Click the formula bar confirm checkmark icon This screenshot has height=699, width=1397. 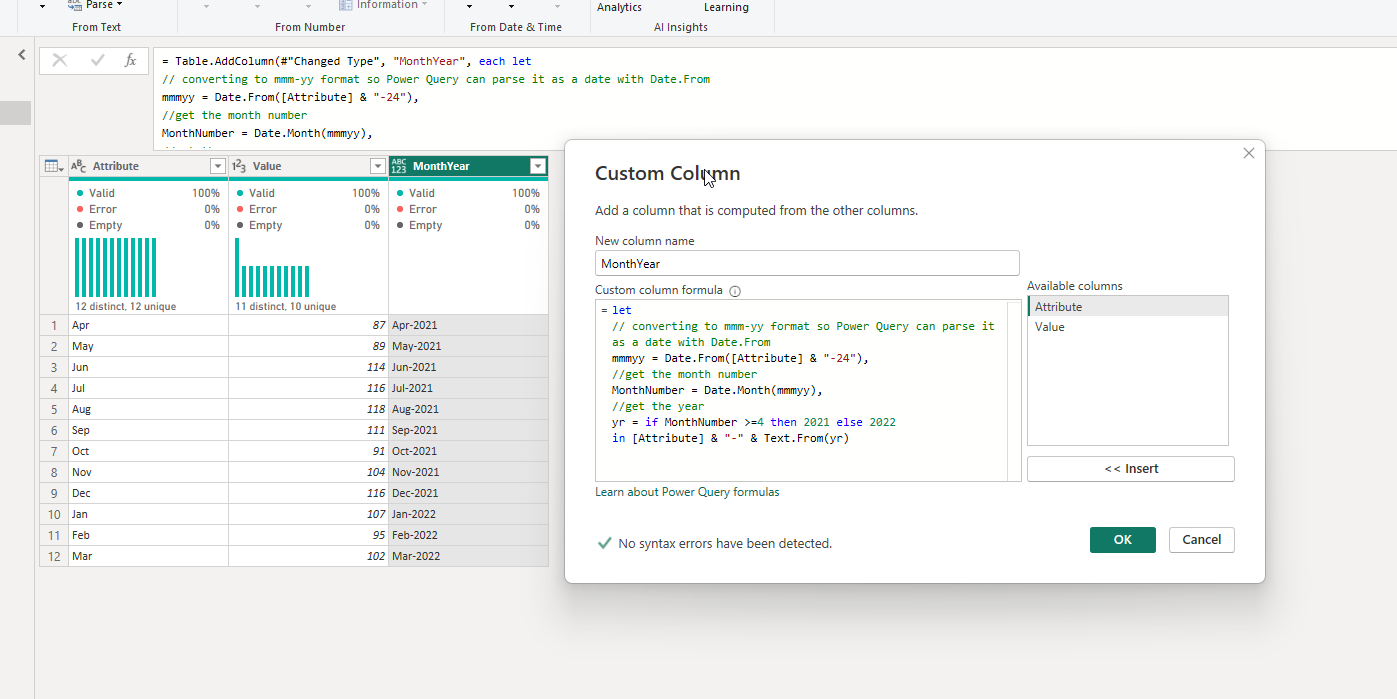[x=97, y=61]
